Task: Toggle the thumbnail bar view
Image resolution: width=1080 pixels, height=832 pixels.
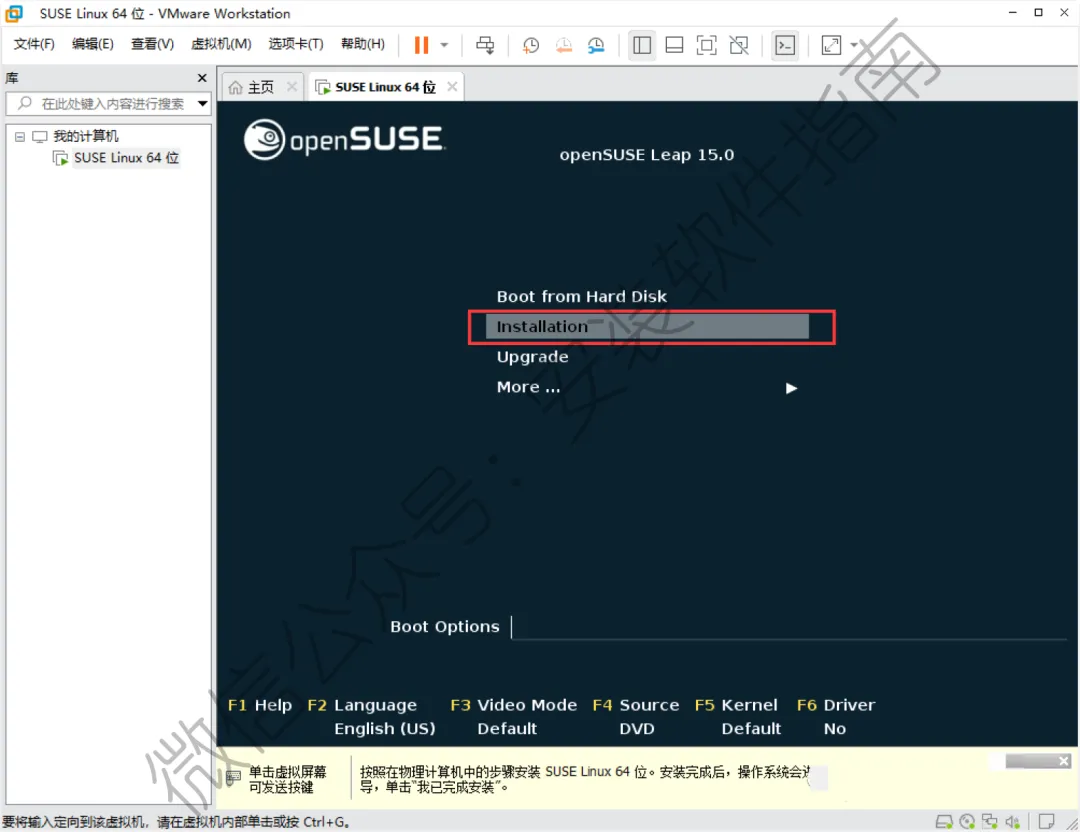Action: (x=674, y=45)
